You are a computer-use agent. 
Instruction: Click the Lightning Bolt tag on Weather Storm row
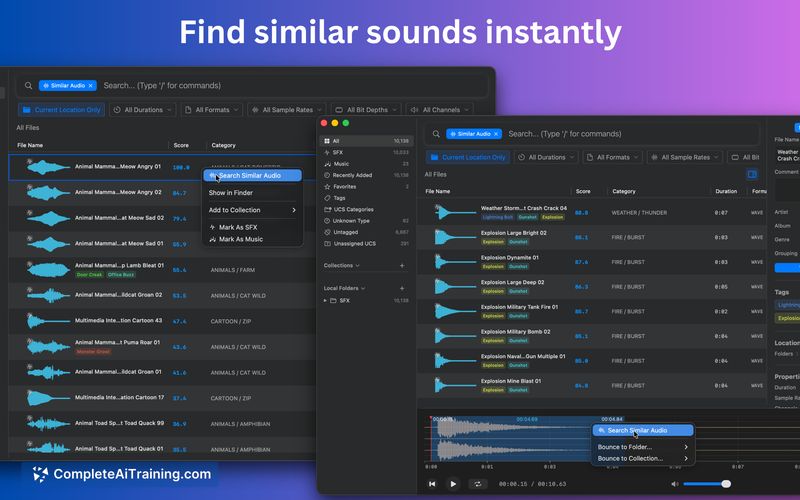498,217
